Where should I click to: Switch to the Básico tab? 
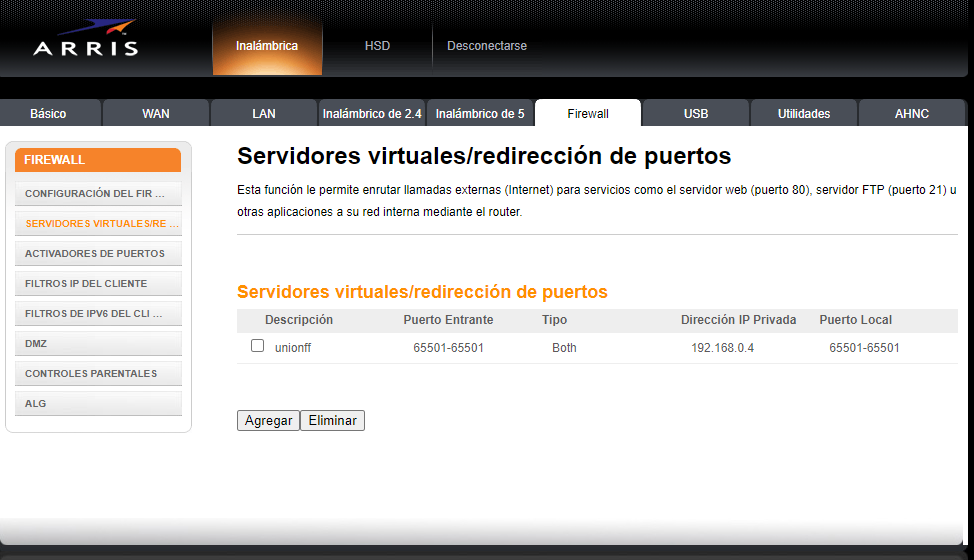coord(48,114)
